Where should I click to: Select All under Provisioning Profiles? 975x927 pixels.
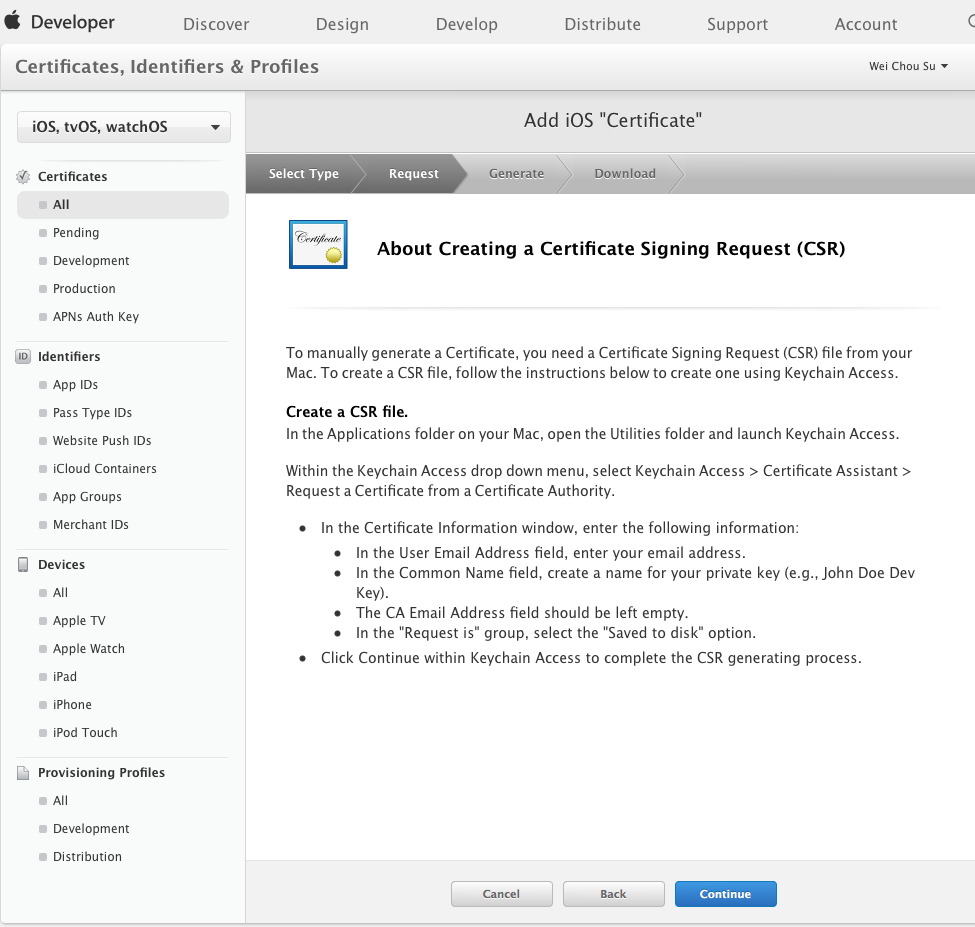(x=60, y=801)
